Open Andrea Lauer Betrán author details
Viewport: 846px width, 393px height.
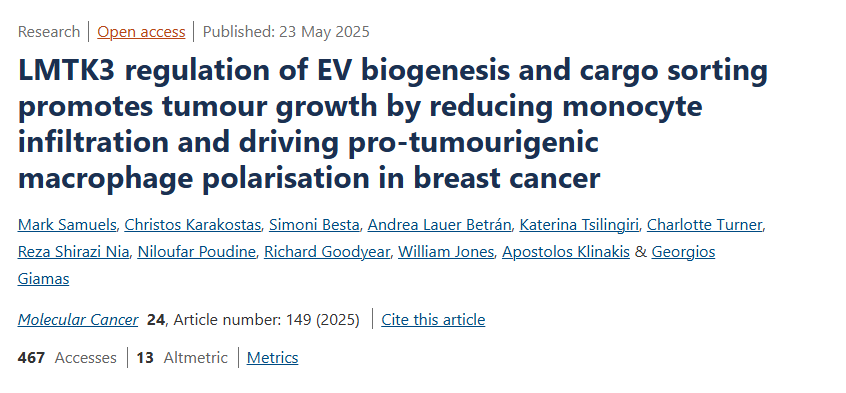click(439, 225)
